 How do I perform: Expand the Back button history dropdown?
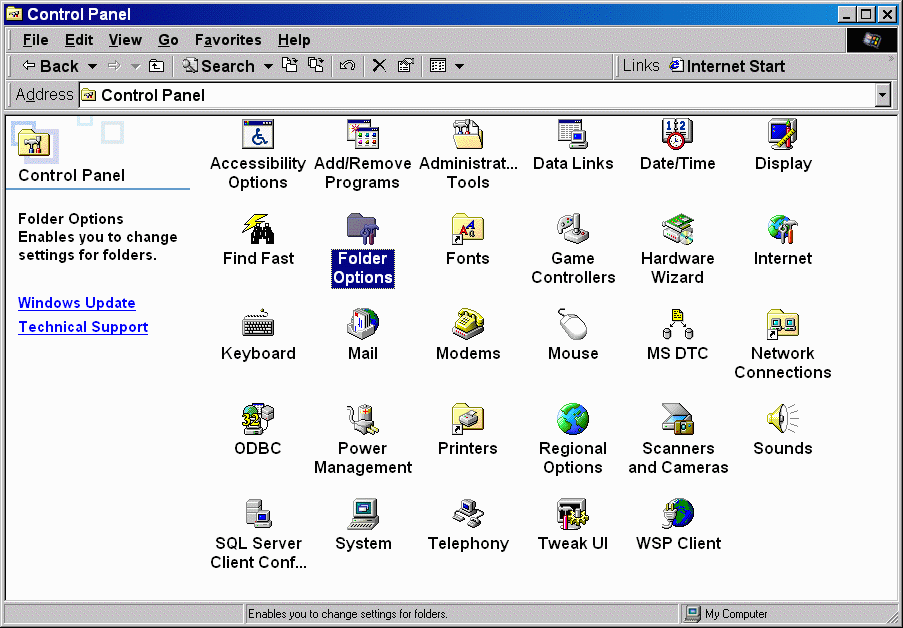[93, 66]
